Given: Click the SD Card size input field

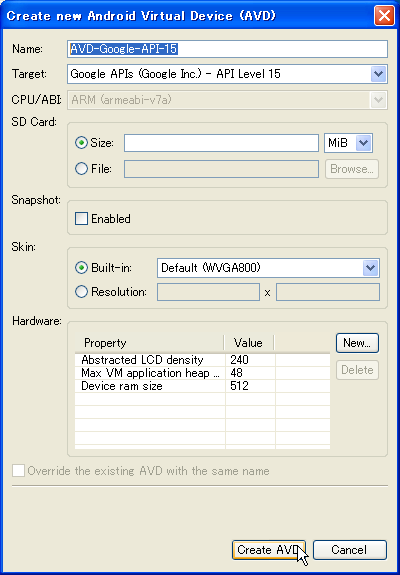Looking at the screenshot, I should pyautogui.click(x=221, y=143).
